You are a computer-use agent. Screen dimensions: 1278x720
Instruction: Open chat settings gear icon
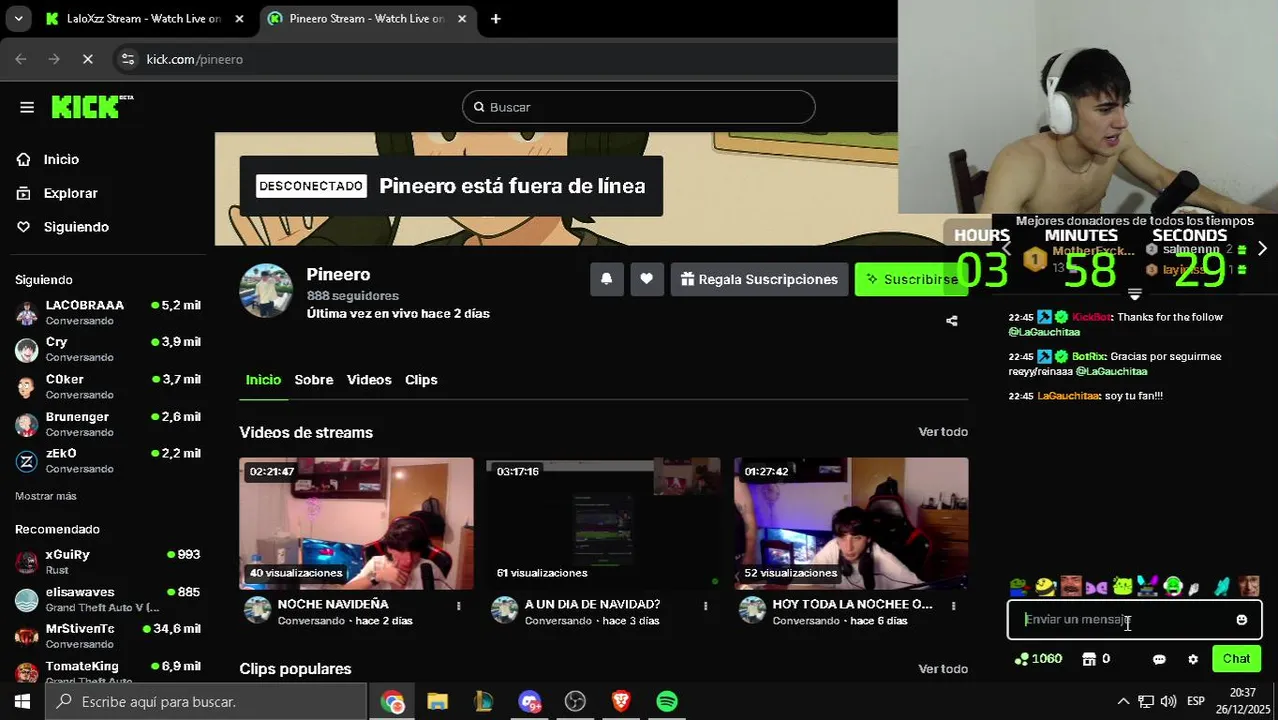tap(1193, 659)
